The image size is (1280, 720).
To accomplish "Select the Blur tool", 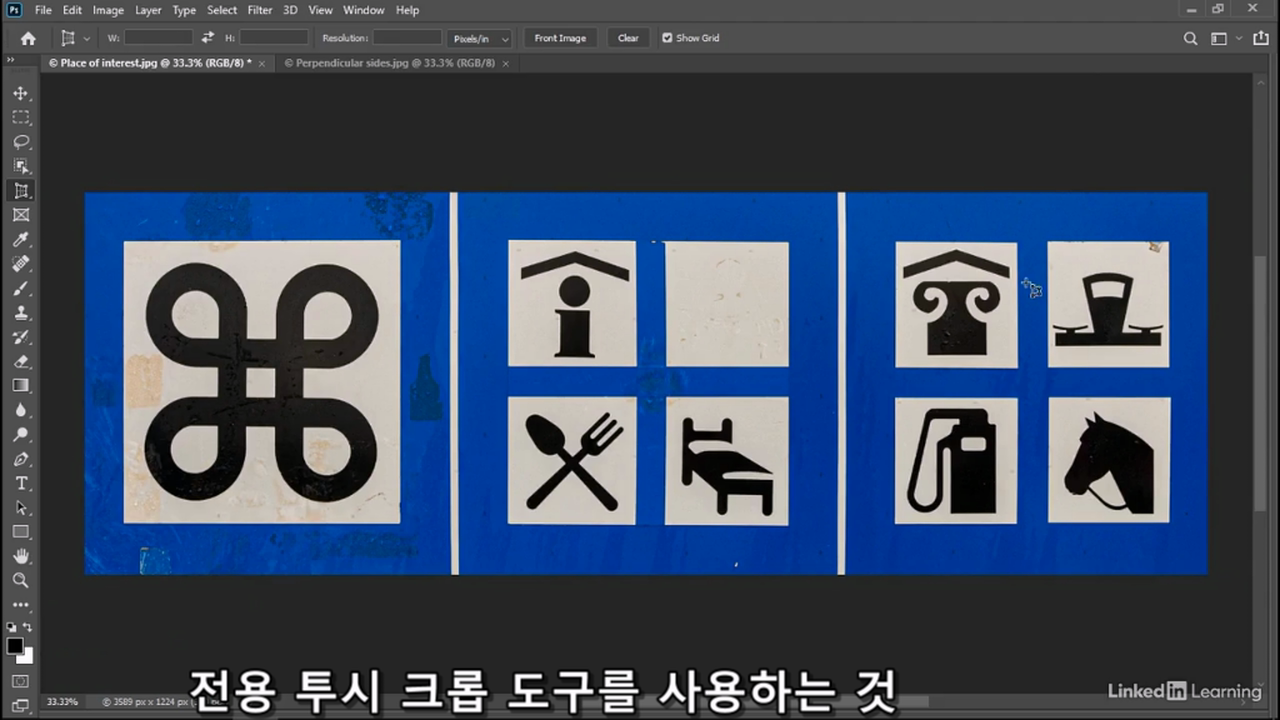I will tap(21, 410).
